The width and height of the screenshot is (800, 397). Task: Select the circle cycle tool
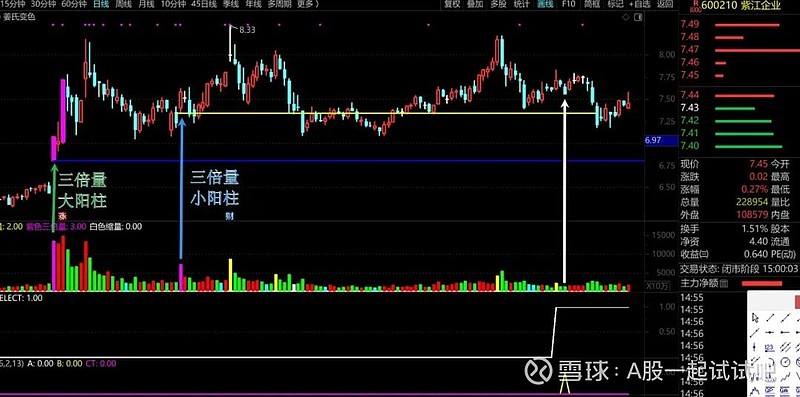[785, 362]
